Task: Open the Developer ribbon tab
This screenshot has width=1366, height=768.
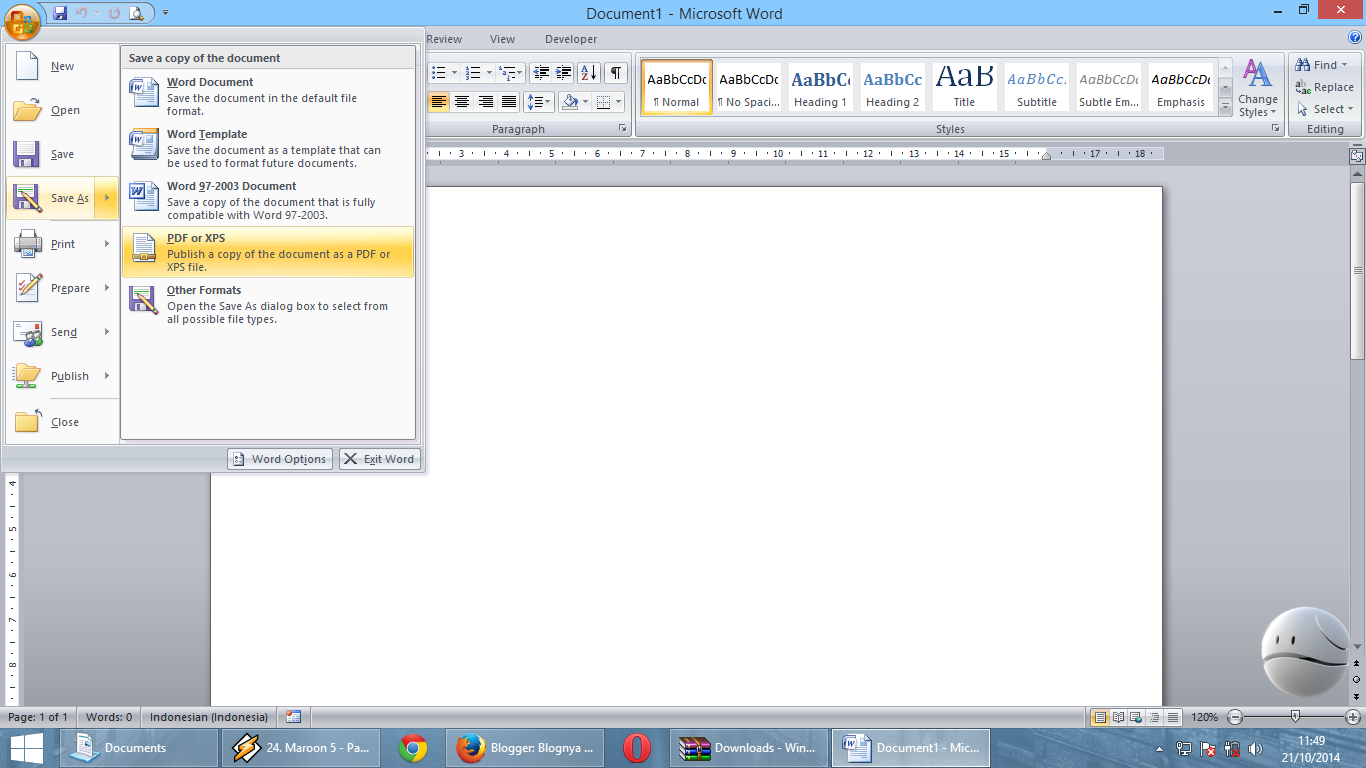Action: click(x=571, y=39)
